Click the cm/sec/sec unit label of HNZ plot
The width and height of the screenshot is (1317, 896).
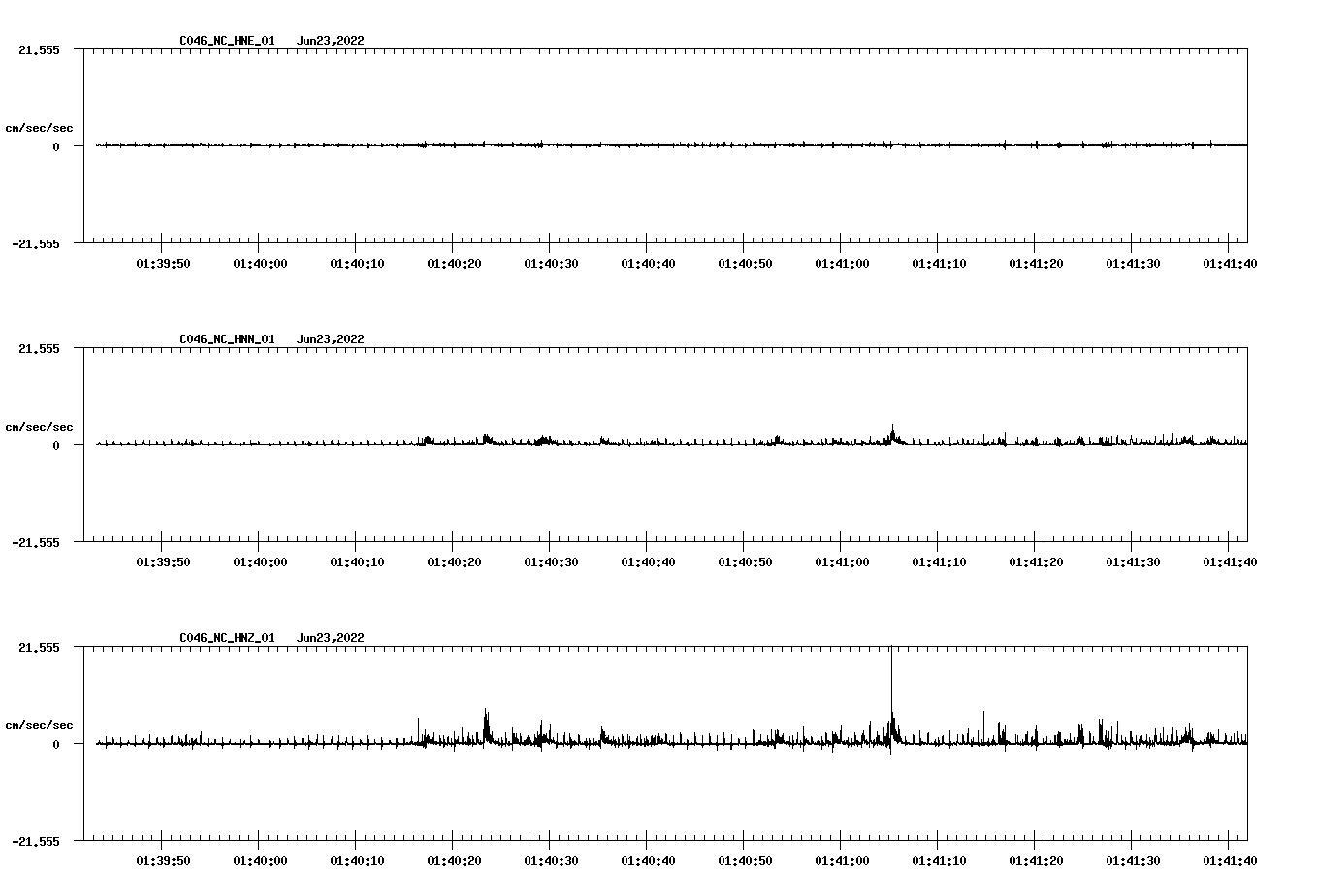point(39,725)
